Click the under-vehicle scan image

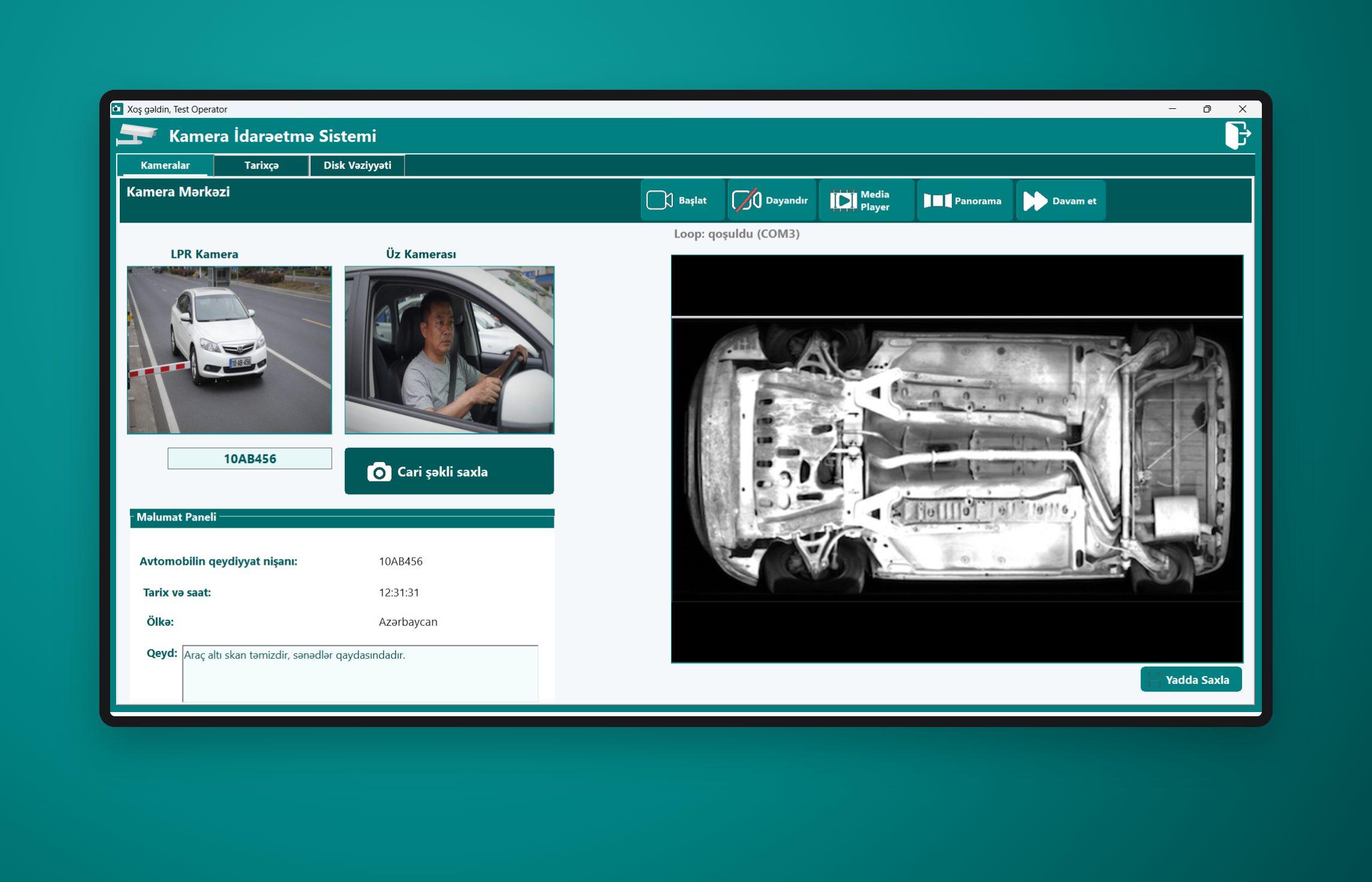click(957, 459)
